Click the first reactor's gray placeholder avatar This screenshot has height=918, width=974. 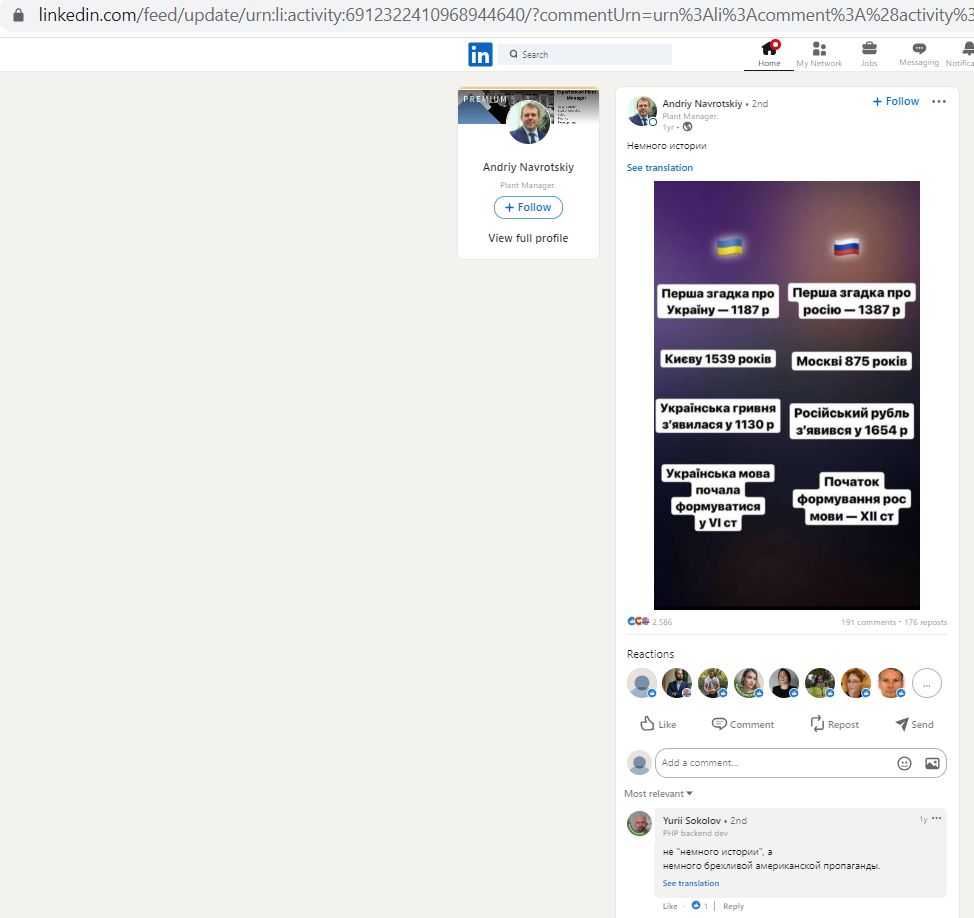coord(642,683)
